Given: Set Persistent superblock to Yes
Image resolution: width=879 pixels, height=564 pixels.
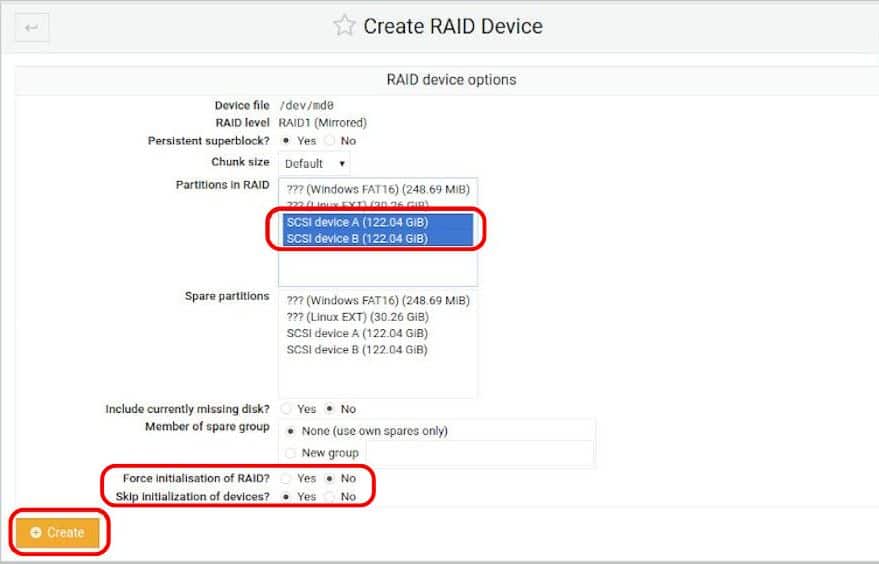Looking at the screenshot, I should tap(288, 141).
